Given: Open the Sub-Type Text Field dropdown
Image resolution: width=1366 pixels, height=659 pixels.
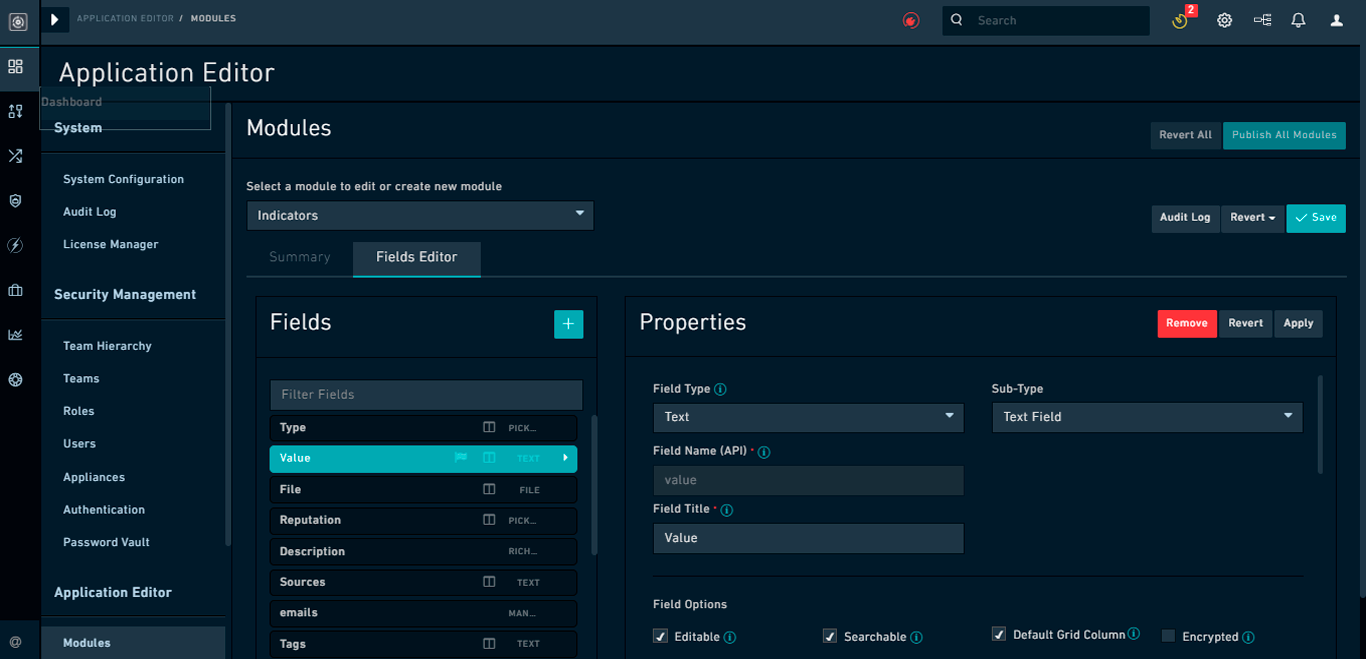Looking at the screenshot, I should click(1146, 417).
